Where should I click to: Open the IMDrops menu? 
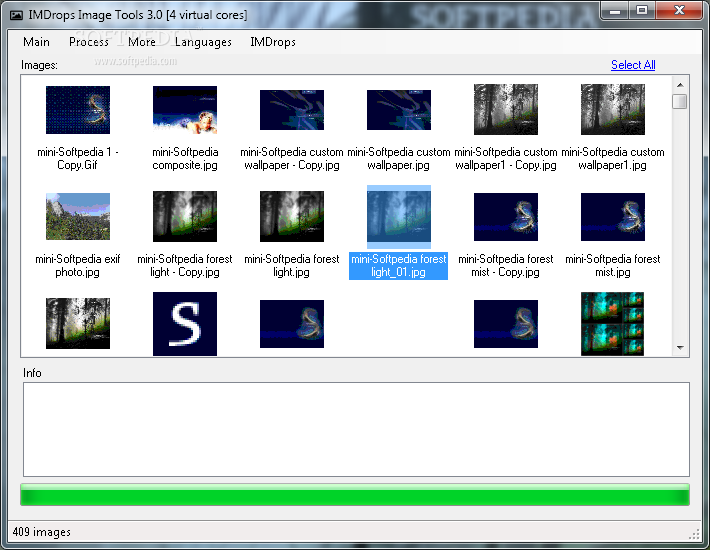coord(273,42)
